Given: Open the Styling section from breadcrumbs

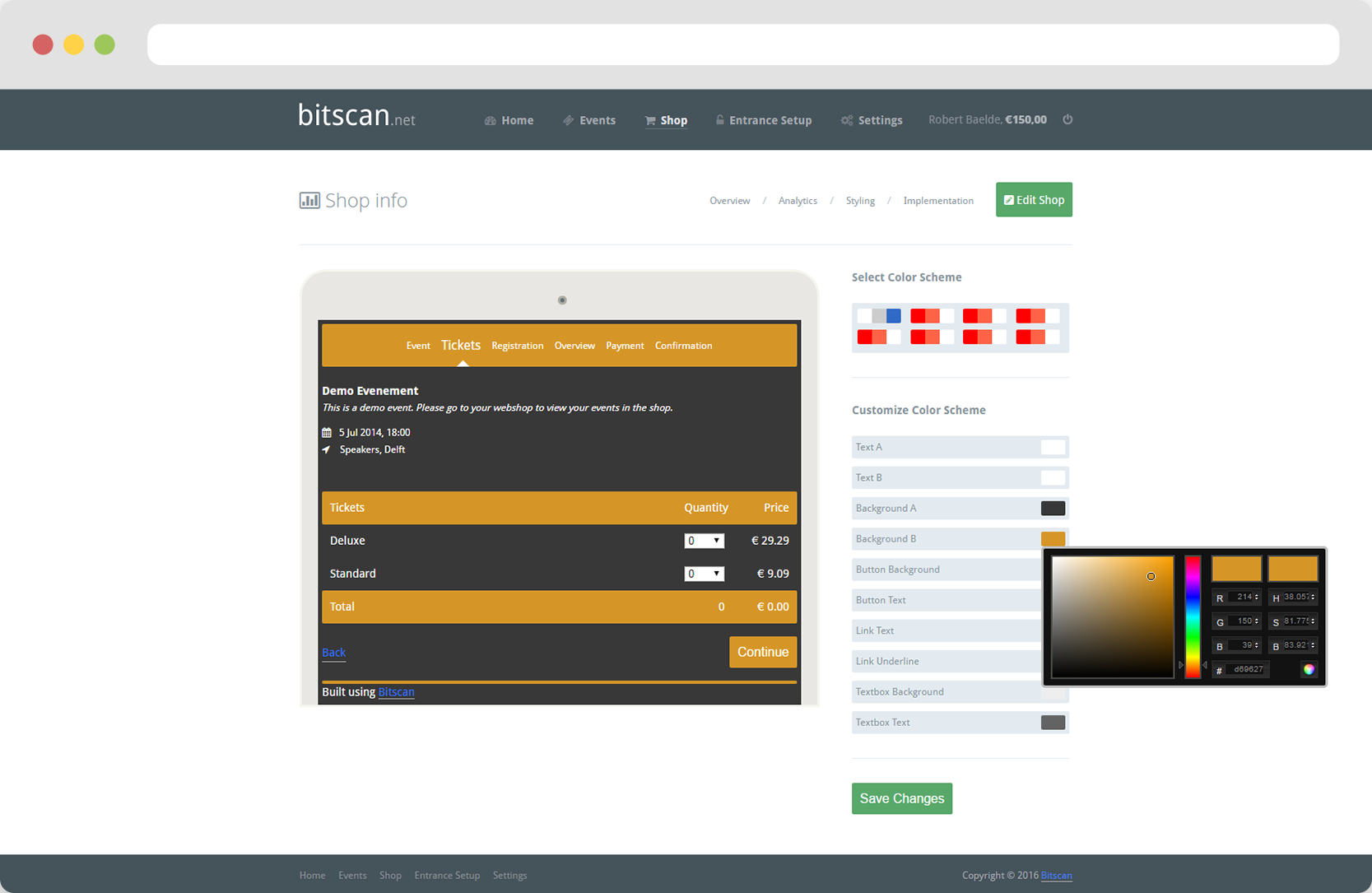Looking at the screenshot, I should (860, 200).
